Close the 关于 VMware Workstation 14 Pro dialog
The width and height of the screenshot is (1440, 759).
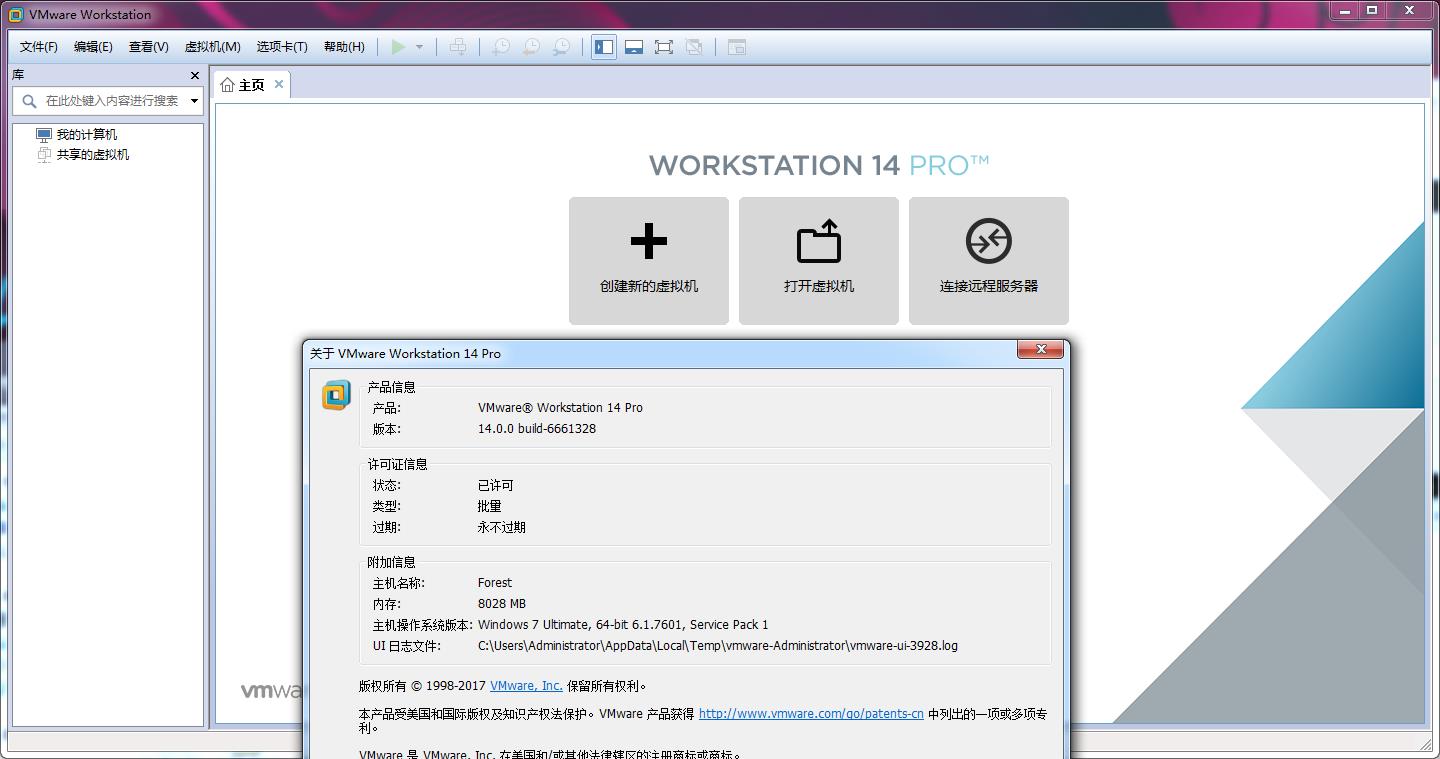[x=1040, y=349]
